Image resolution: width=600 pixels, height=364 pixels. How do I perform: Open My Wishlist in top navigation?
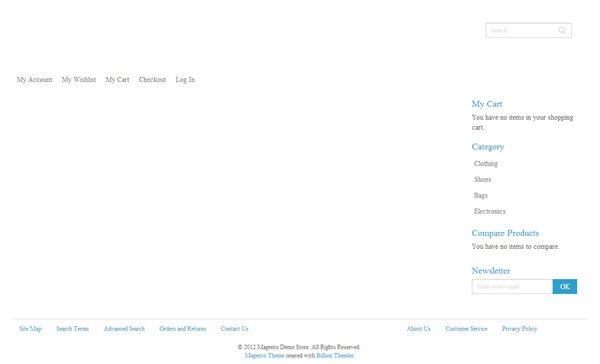click(x=79, y=80)
